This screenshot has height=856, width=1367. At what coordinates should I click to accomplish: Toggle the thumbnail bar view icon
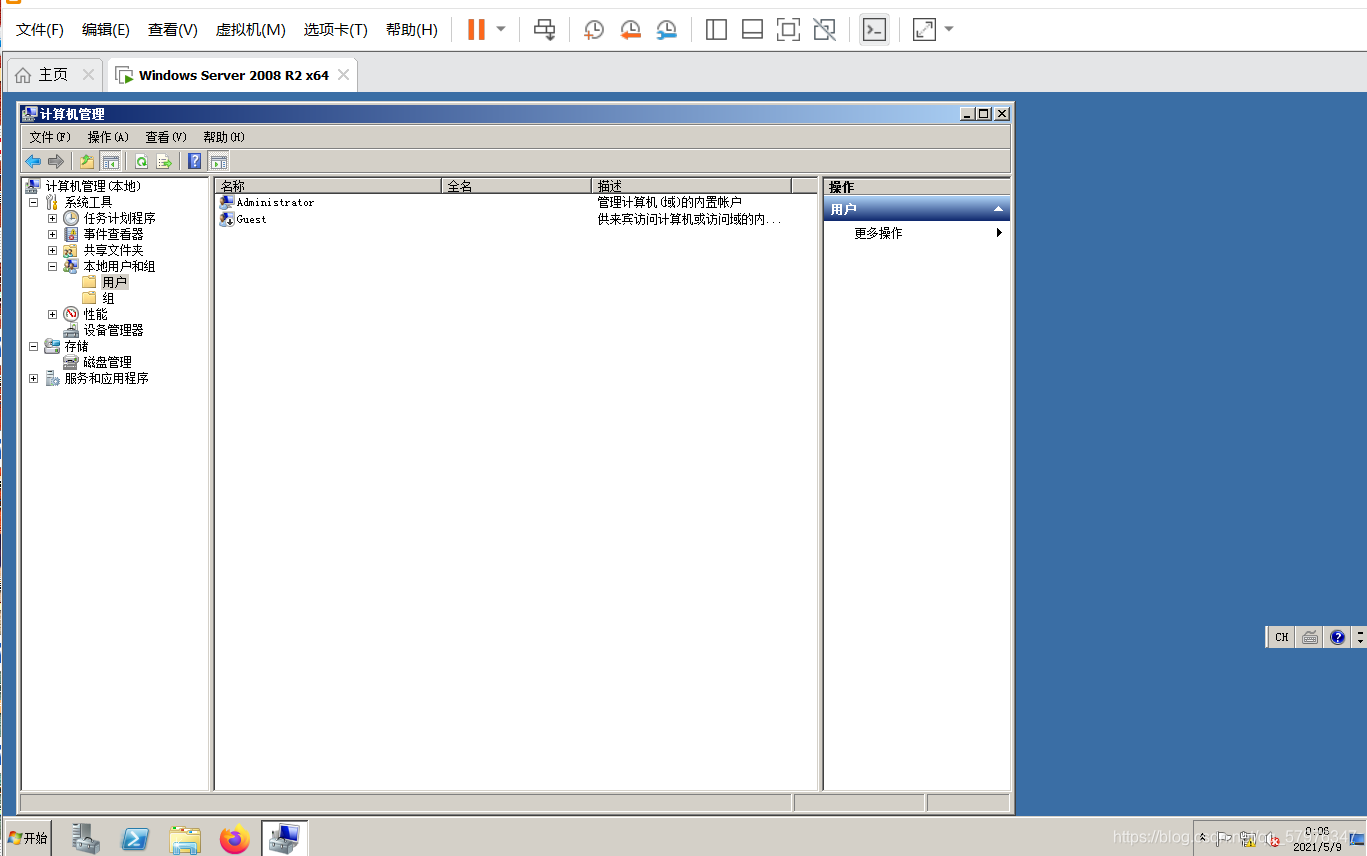[x=752, y=30]
